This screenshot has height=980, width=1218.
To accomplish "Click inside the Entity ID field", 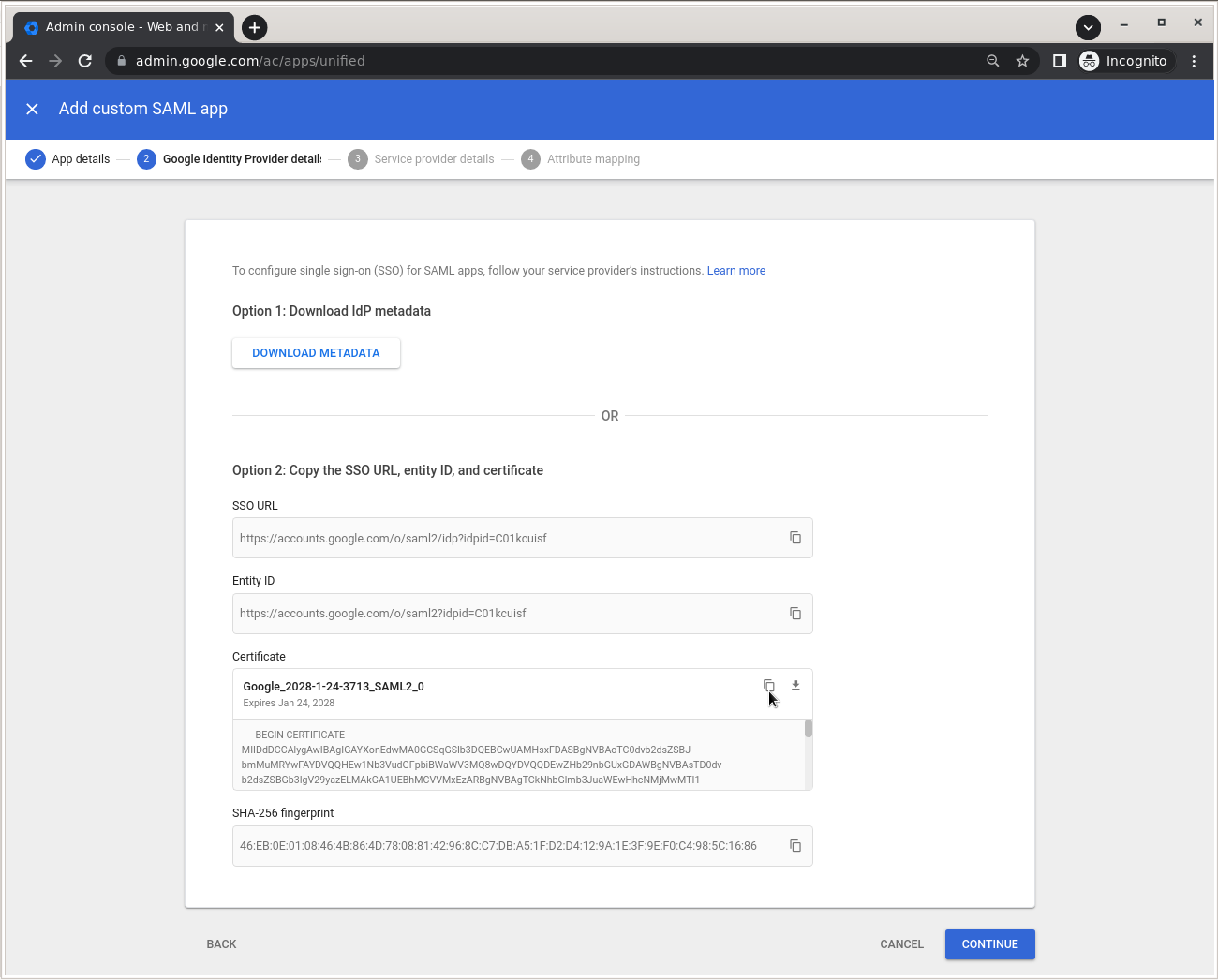I will pos(522,614).
